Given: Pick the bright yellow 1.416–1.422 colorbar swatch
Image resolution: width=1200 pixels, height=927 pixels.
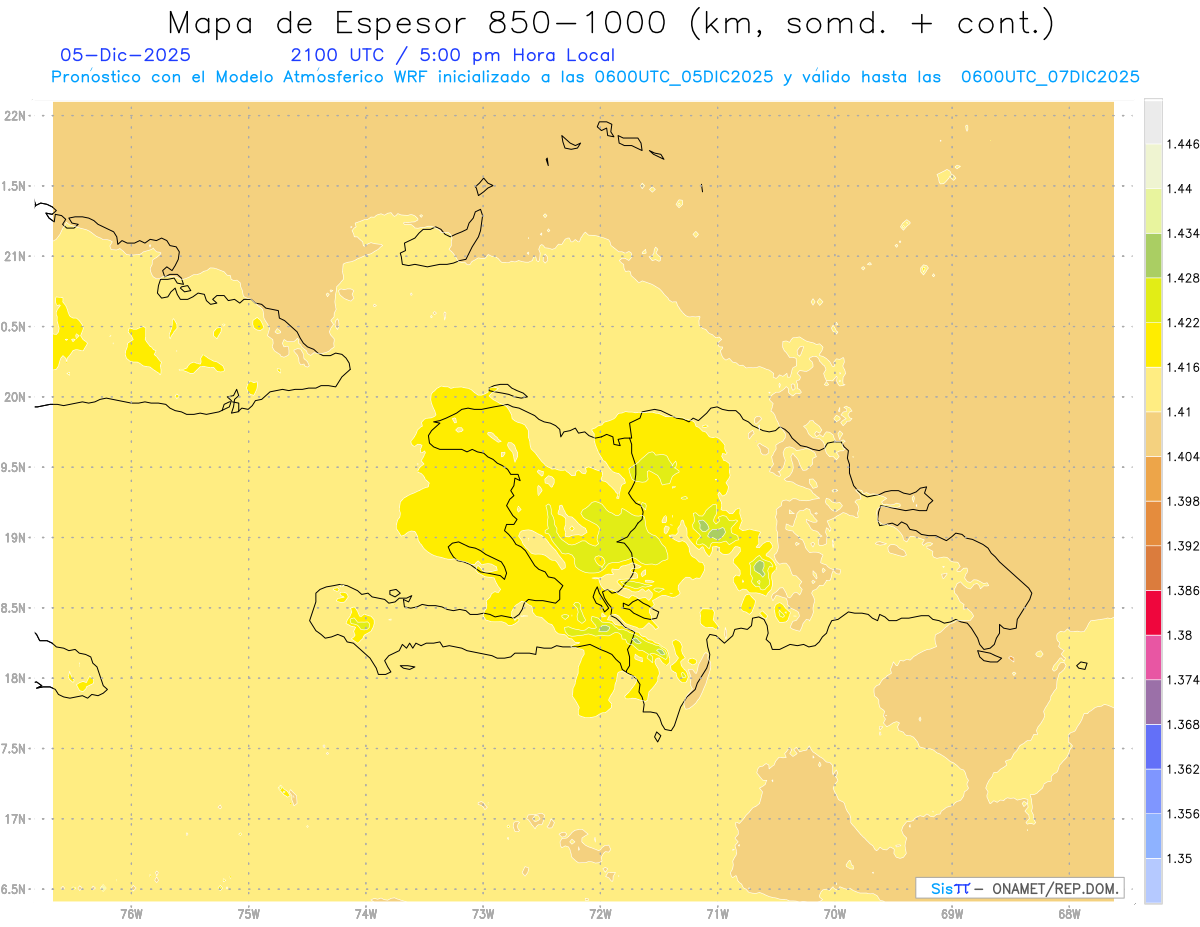Looking at the screenshot, I should coord(1153,344).
